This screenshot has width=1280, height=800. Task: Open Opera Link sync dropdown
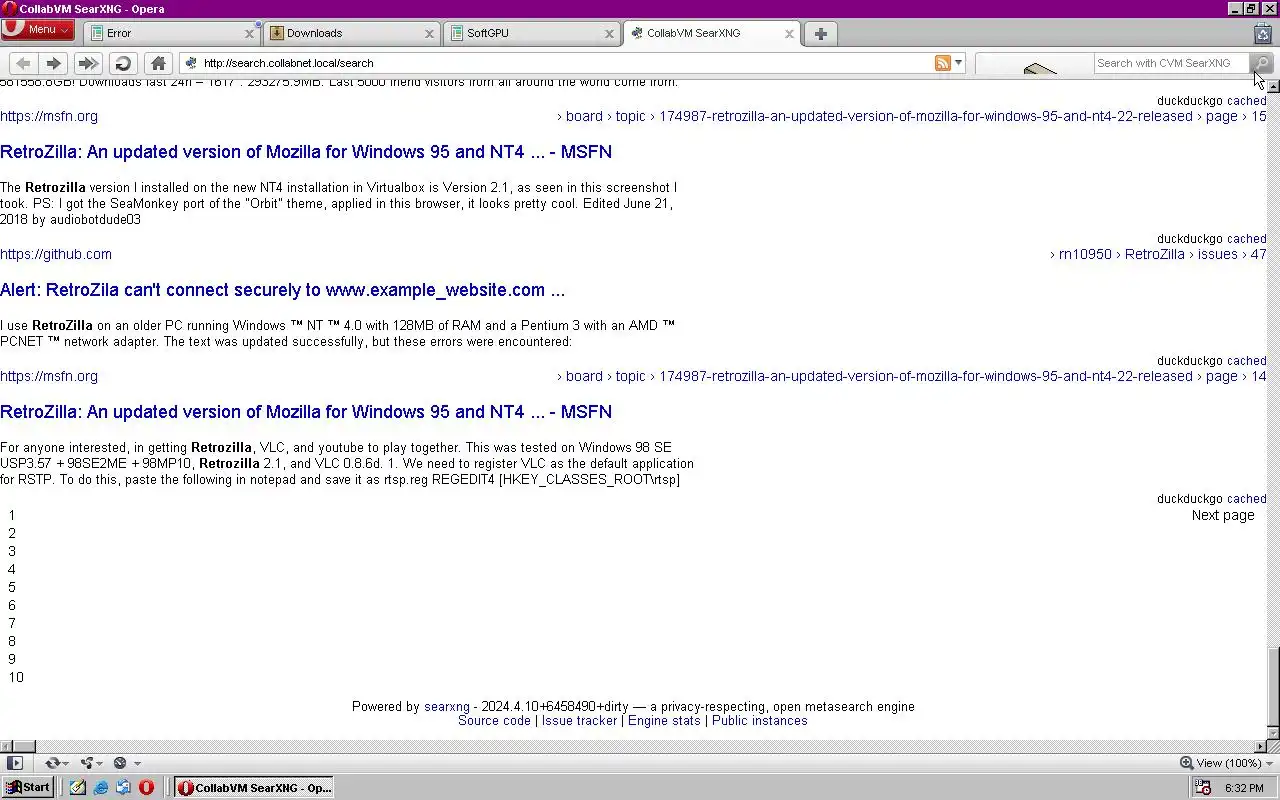[58, 763]
